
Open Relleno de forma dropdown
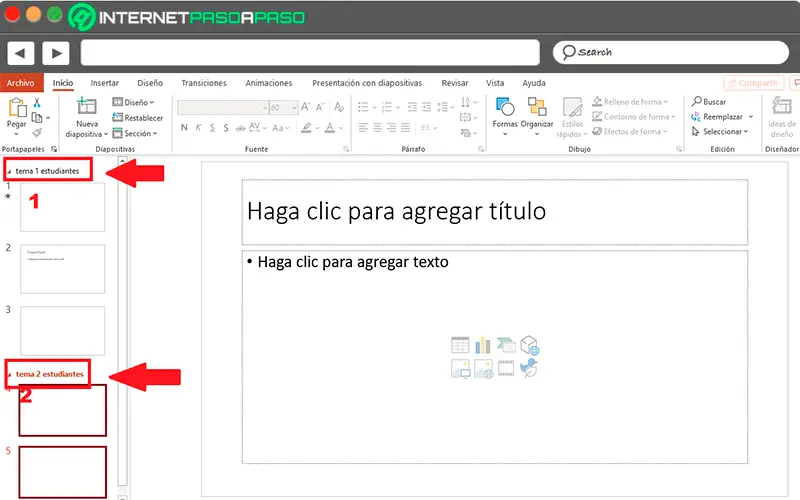click(x=630, y=102)
